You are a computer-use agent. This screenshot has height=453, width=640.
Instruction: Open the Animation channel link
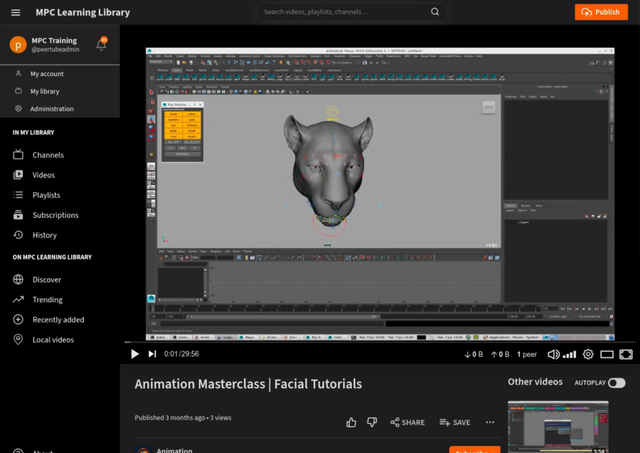click(x=174, y=450)
